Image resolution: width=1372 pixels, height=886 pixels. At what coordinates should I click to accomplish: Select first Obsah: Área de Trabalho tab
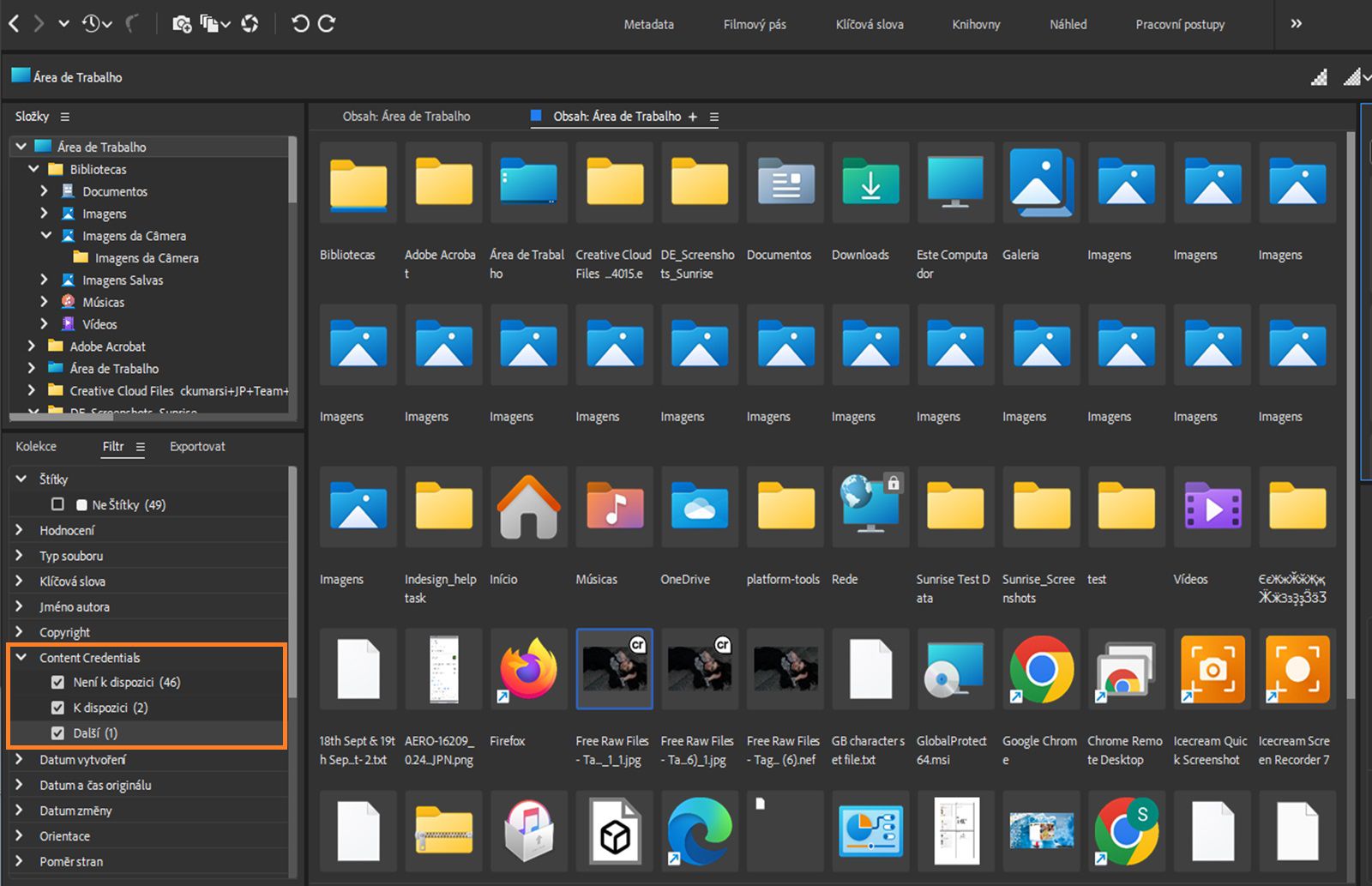(406, 117)
